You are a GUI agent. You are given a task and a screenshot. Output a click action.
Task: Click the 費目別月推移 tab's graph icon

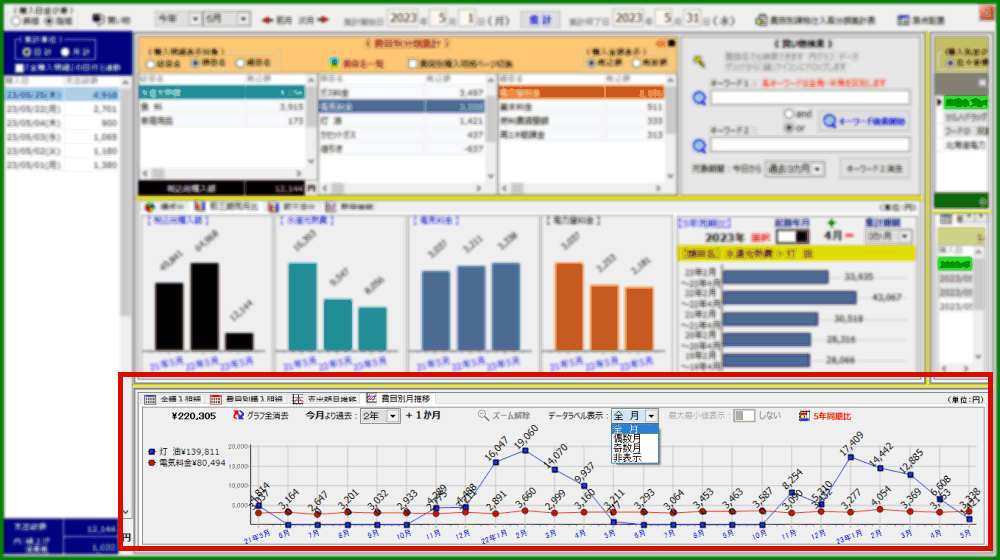pyautogui.click(x=372, y=399)
